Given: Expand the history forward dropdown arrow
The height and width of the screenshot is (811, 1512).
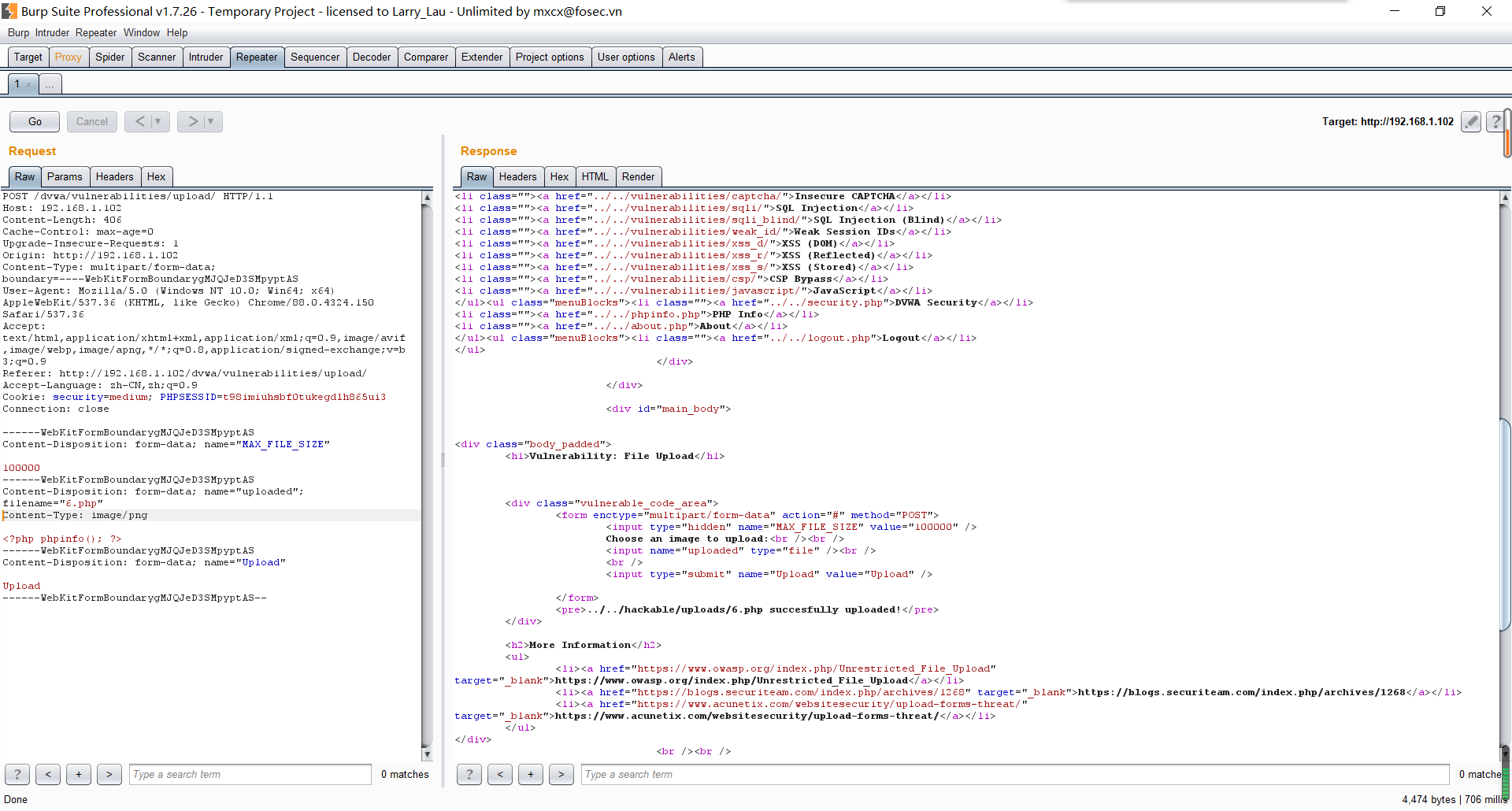Looking at the screenshot, I should tap(211, 121).
